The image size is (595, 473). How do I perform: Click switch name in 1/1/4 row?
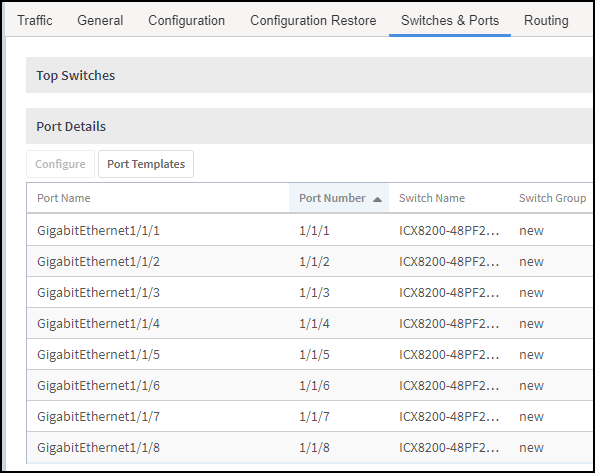coord(449,323)
